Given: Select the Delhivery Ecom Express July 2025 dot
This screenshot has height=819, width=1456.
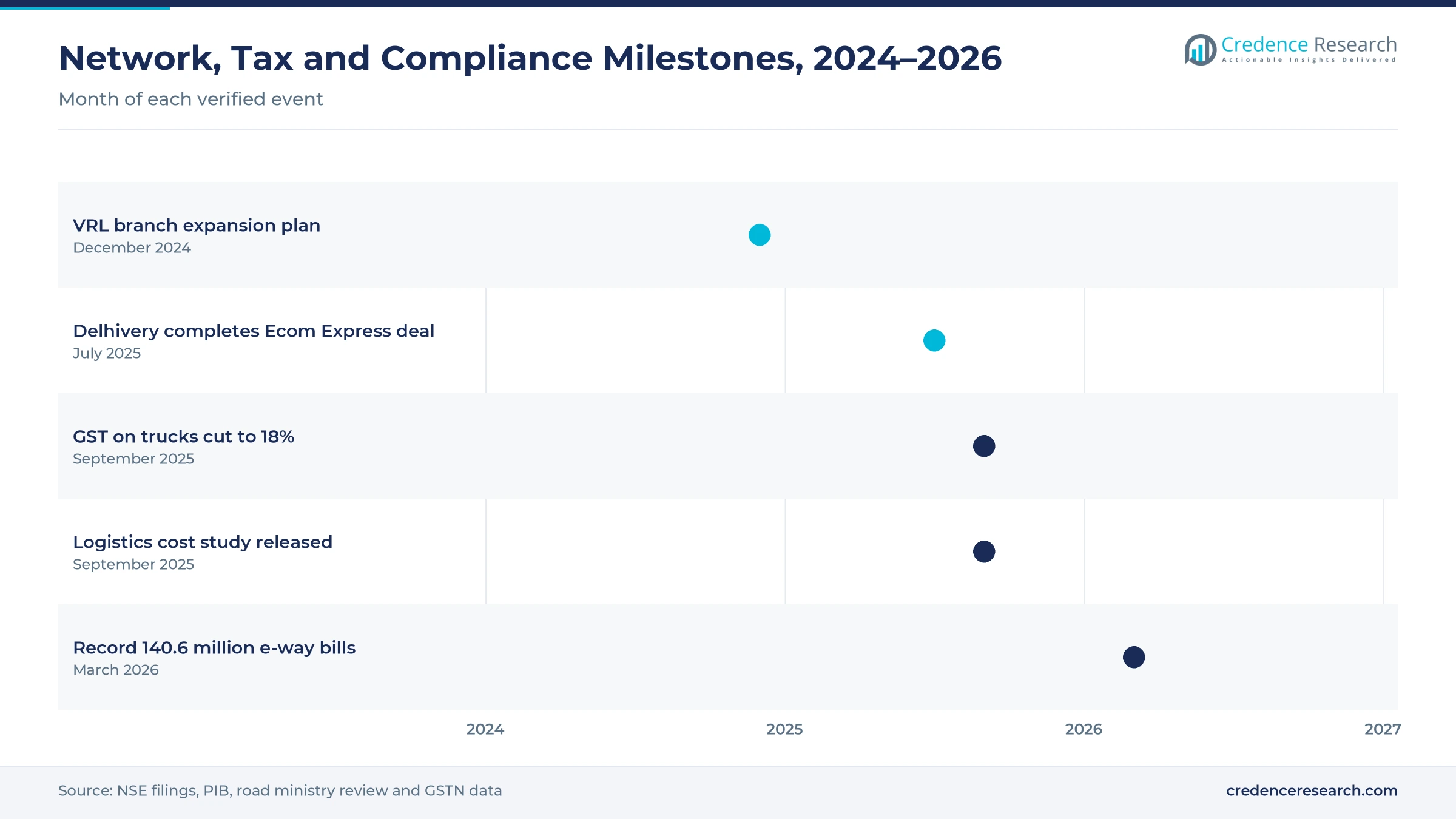Looking at the screenshot, I should point(934,340).
